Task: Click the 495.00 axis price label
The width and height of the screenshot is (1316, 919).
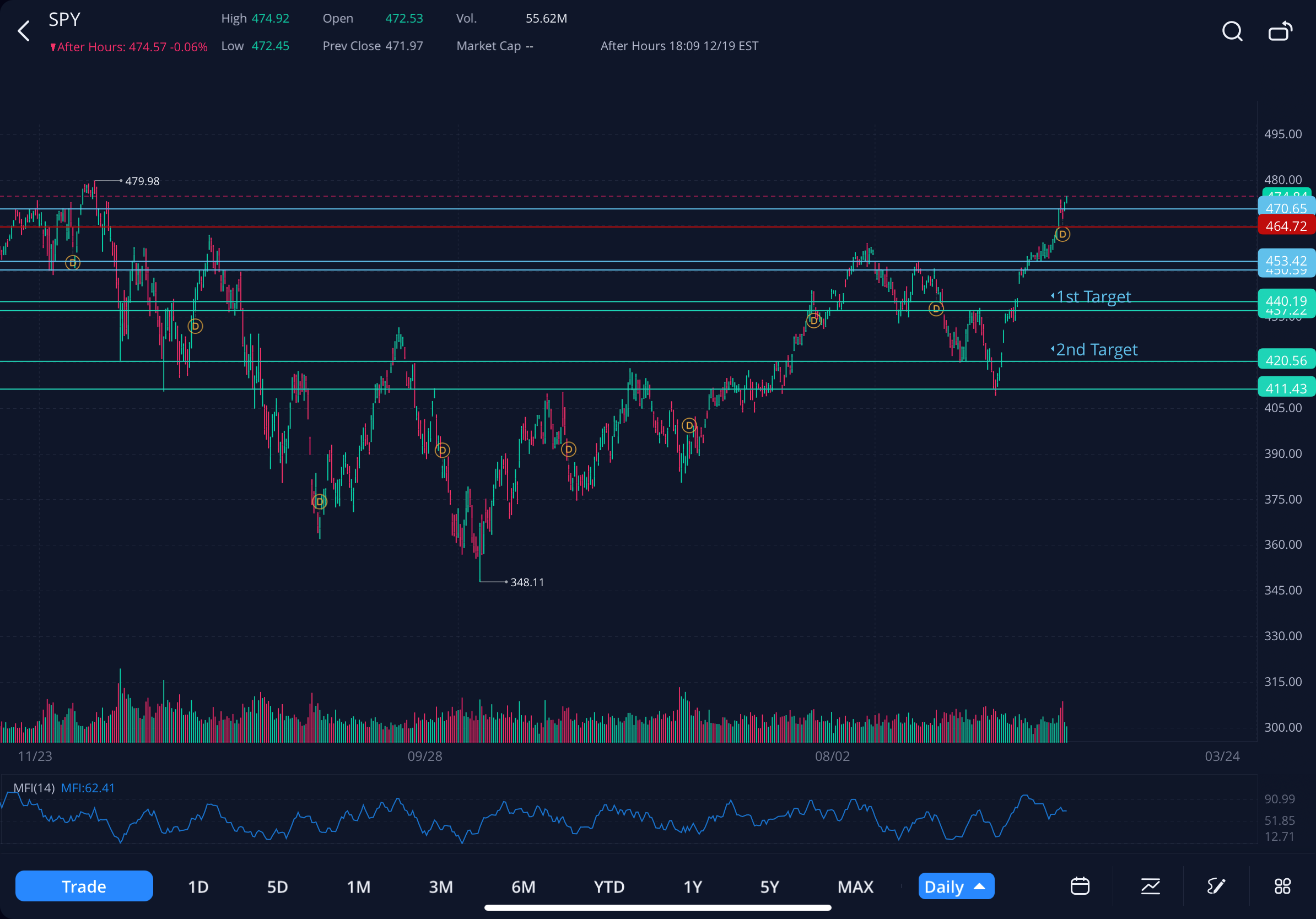Action: (x=1283, y=134)
